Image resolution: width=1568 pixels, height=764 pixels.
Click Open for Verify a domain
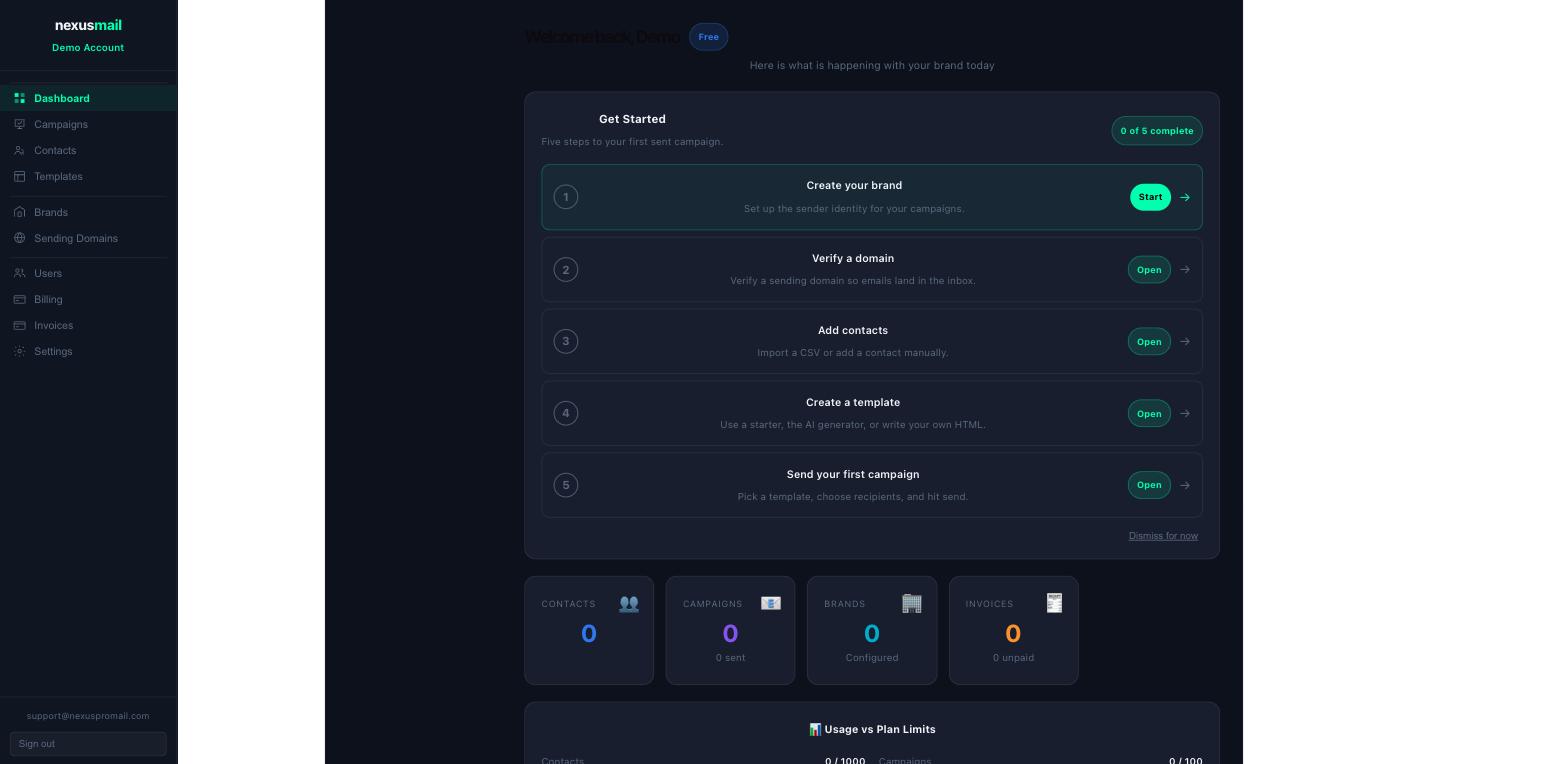(1149, 269)
